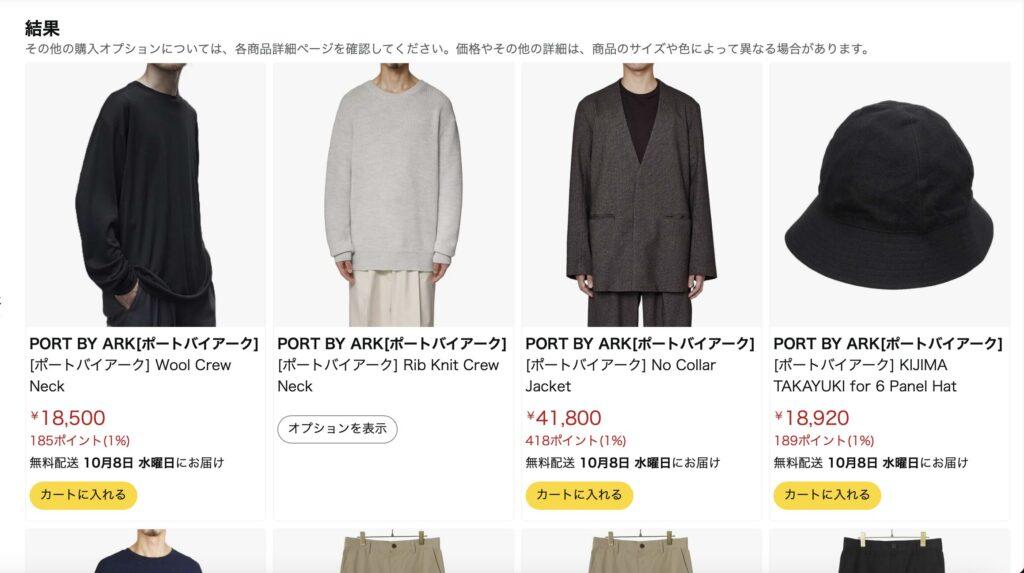Open the Wool Crew Neck title link
The height and width of the screenshot is (573, 1024).
coord(130,376)
